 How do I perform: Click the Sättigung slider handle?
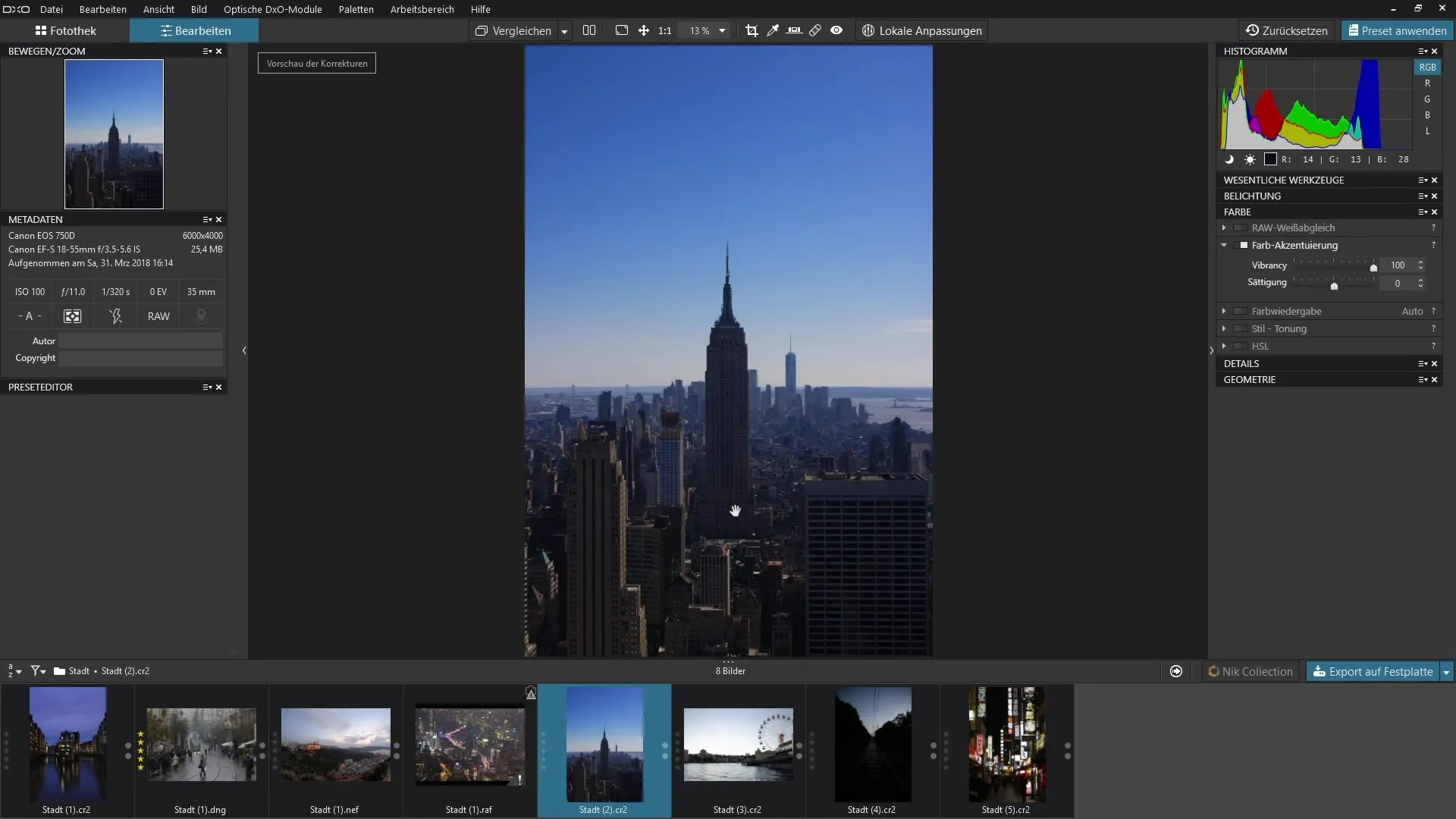1334,286
